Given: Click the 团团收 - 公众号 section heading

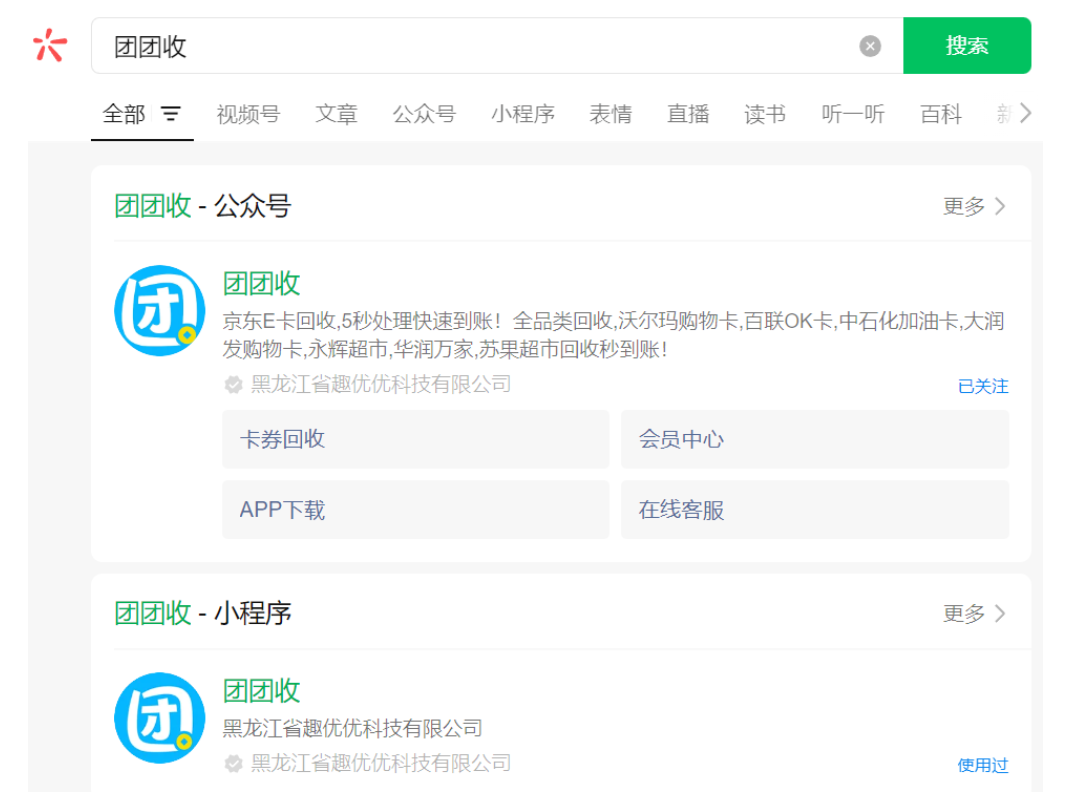Looking at the screenshot, I should click(202, 206).
